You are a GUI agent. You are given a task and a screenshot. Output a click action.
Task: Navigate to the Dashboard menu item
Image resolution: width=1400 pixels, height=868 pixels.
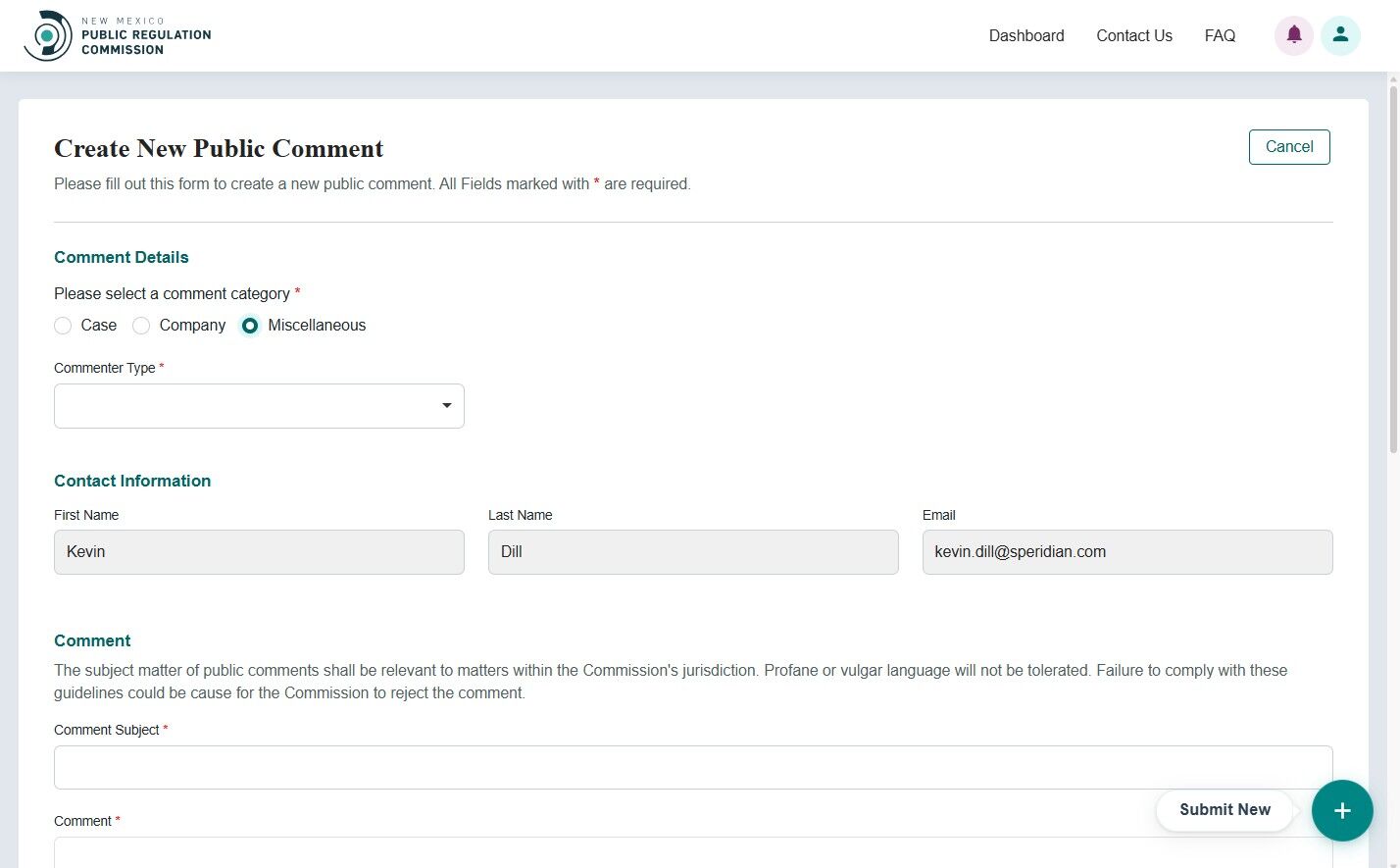coord(1025,35)
